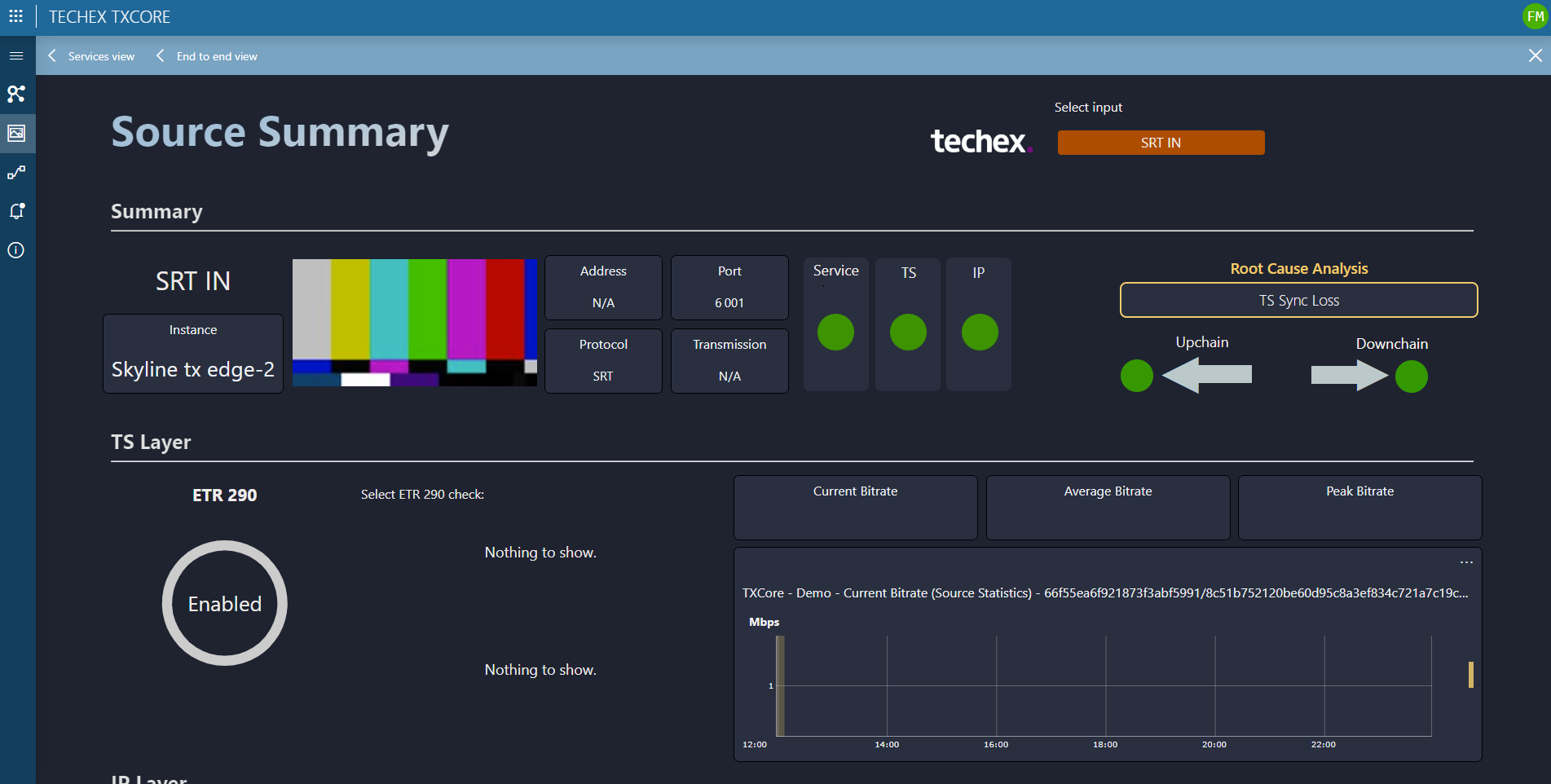Click the 'TS Layer' section heading
This screenshot has height=784, width=1551.
click(x=151, y=443)
